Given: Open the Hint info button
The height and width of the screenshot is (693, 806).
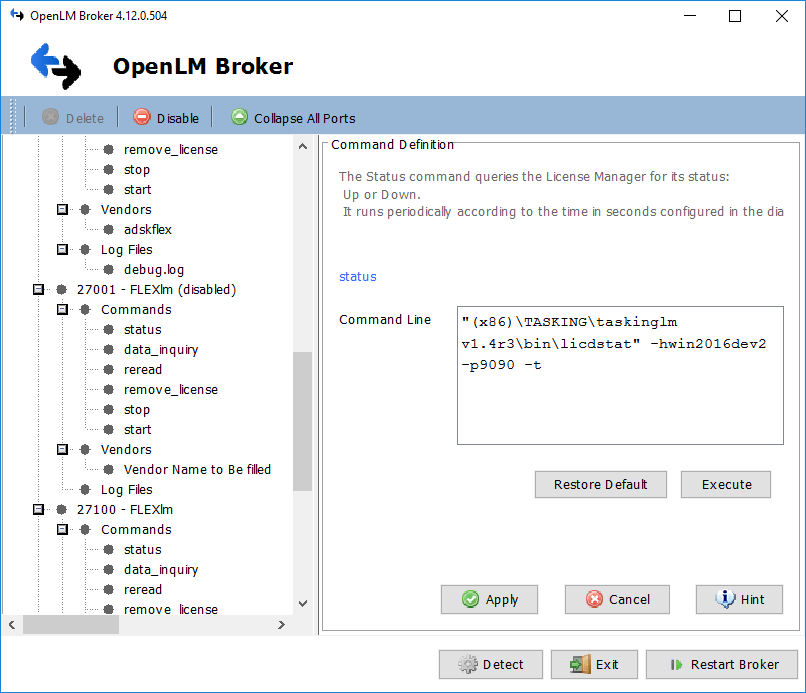Looking at the screenshot, I should point(739,599).
